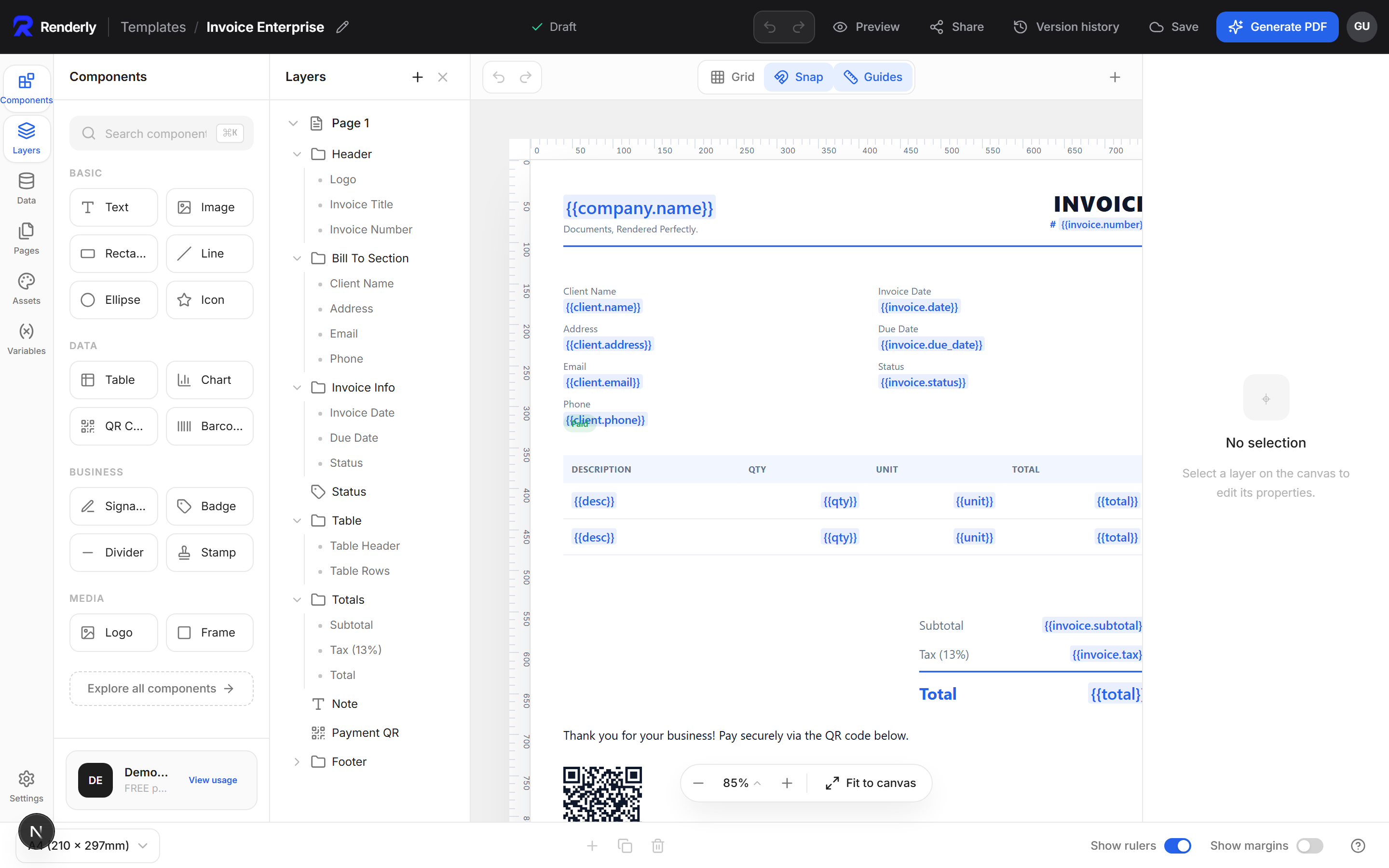The width and height of the screenshot is (1389, 868).
Task: Save the template
Action: (1174, 27)
